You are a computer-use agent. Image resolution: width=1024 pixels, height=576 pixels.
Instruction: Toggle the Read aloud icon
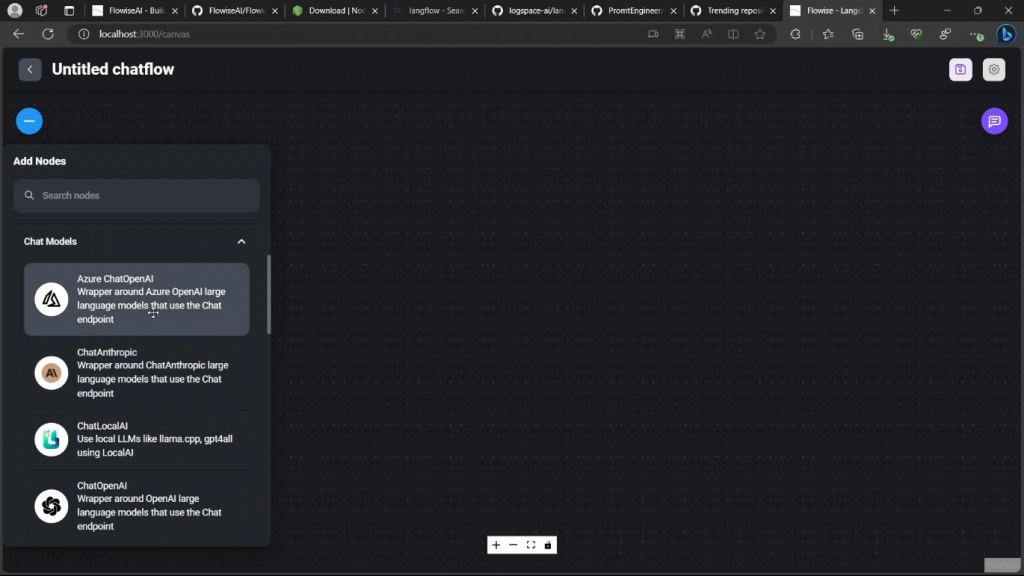pyautogui.click(x=707, y=34)
